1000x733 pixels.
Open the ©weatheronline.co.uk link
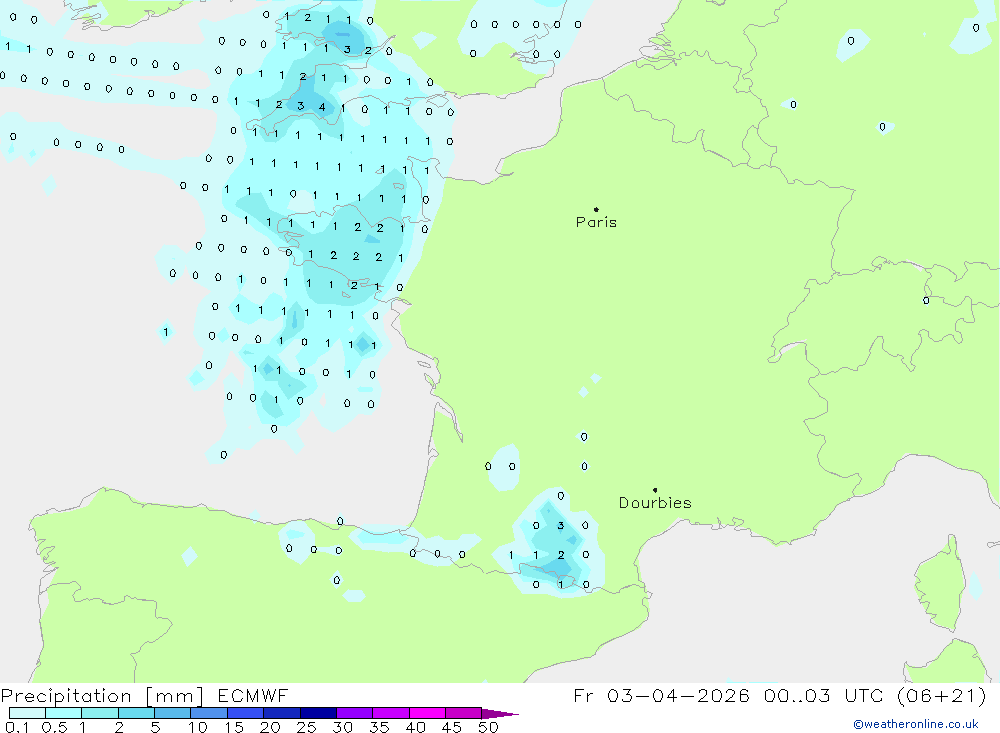pos(916,724)
